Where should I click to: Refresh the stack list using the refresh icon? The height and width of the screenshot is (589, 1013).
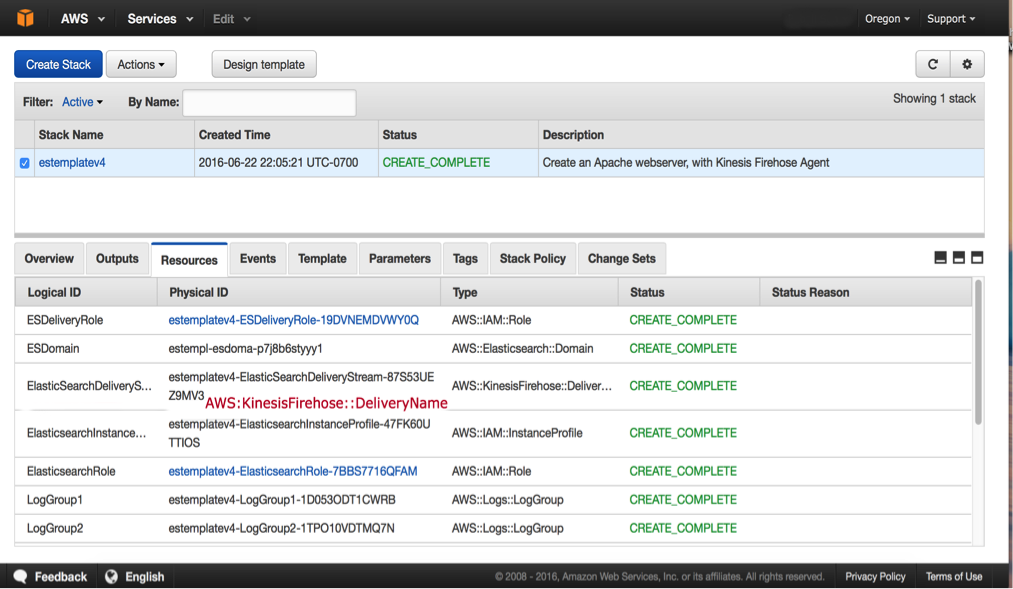tap(933, 63)
